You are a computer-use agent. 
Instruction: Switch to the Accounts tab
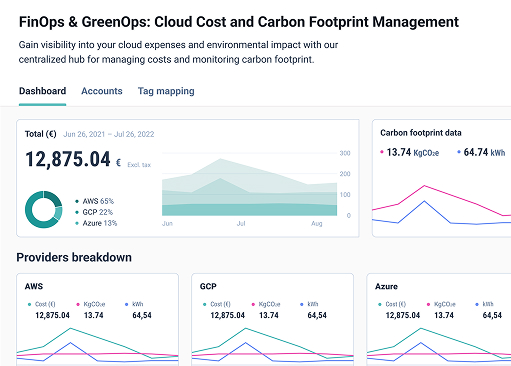pos(102,91)
